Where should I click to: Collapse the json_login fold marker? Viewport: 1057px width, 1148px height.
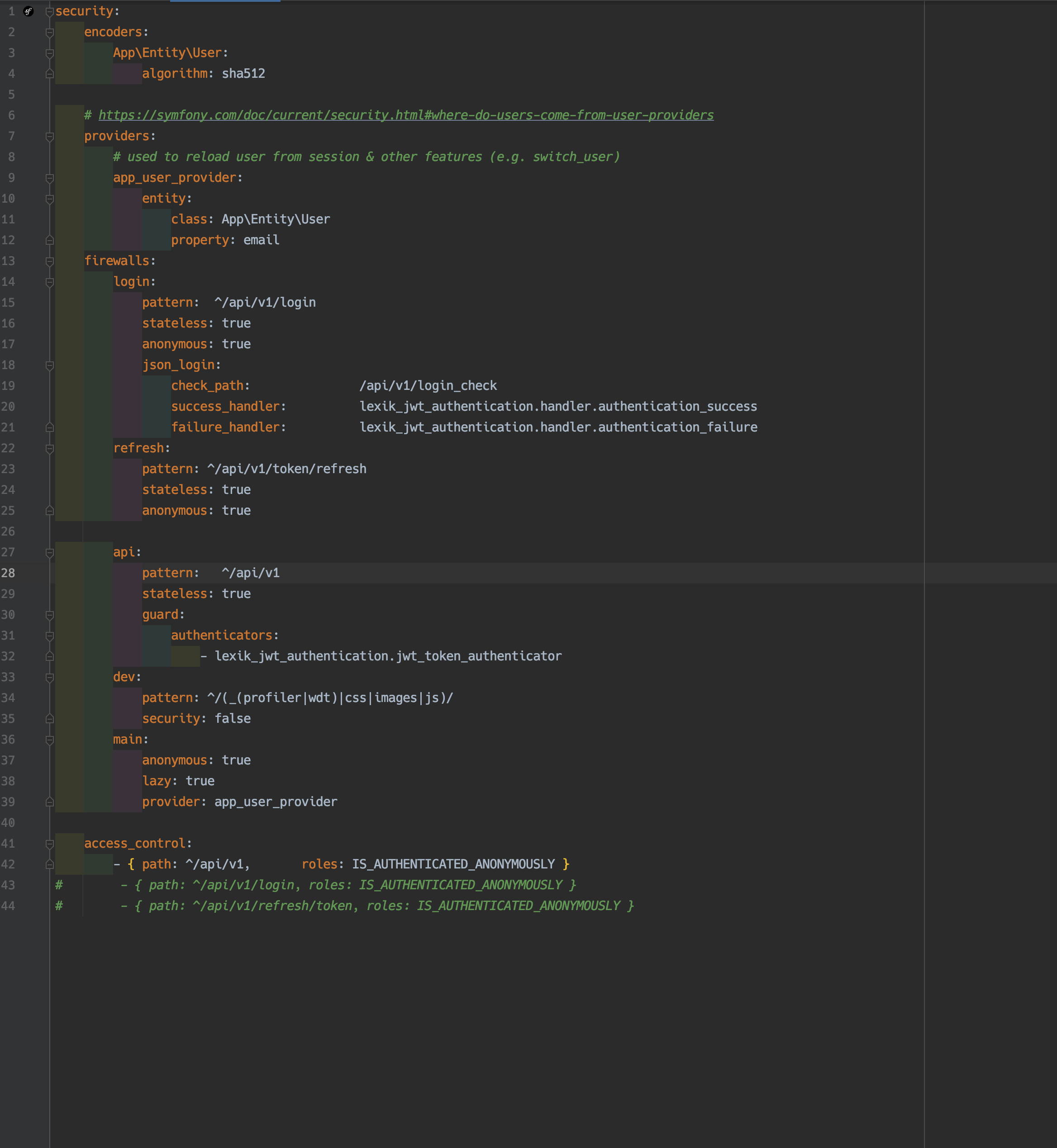(x=50, y=365)
